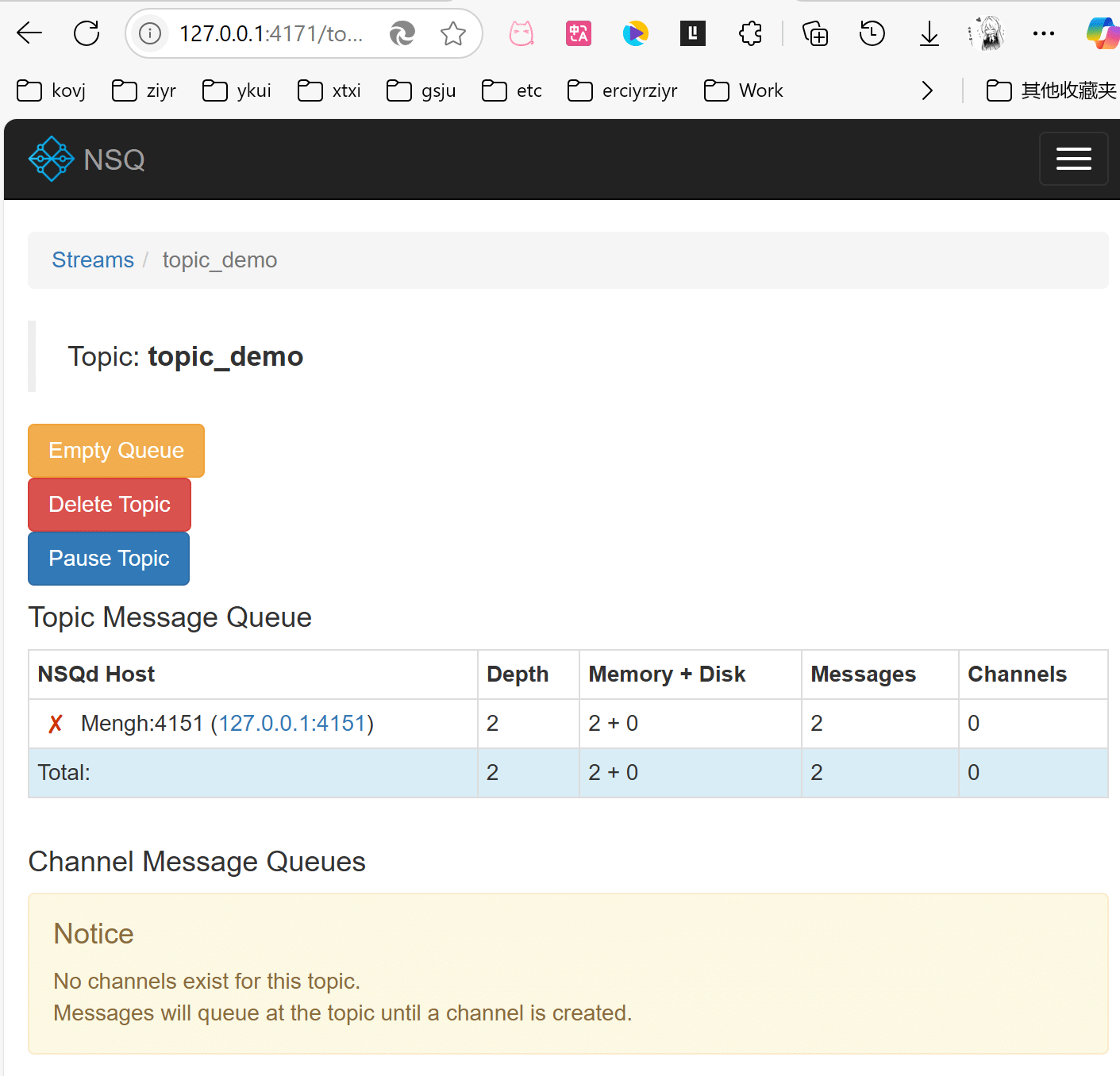Open the Copilot sidebar icon

coord(1102,33)
